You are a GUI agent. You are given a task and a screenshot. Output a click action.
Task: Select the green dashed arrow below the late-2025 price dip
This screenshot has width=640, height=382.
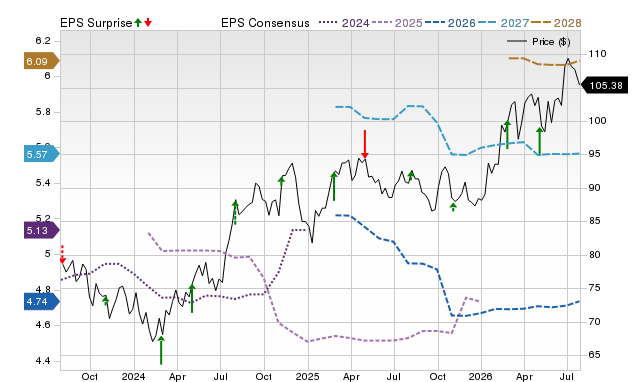[453, 207]
